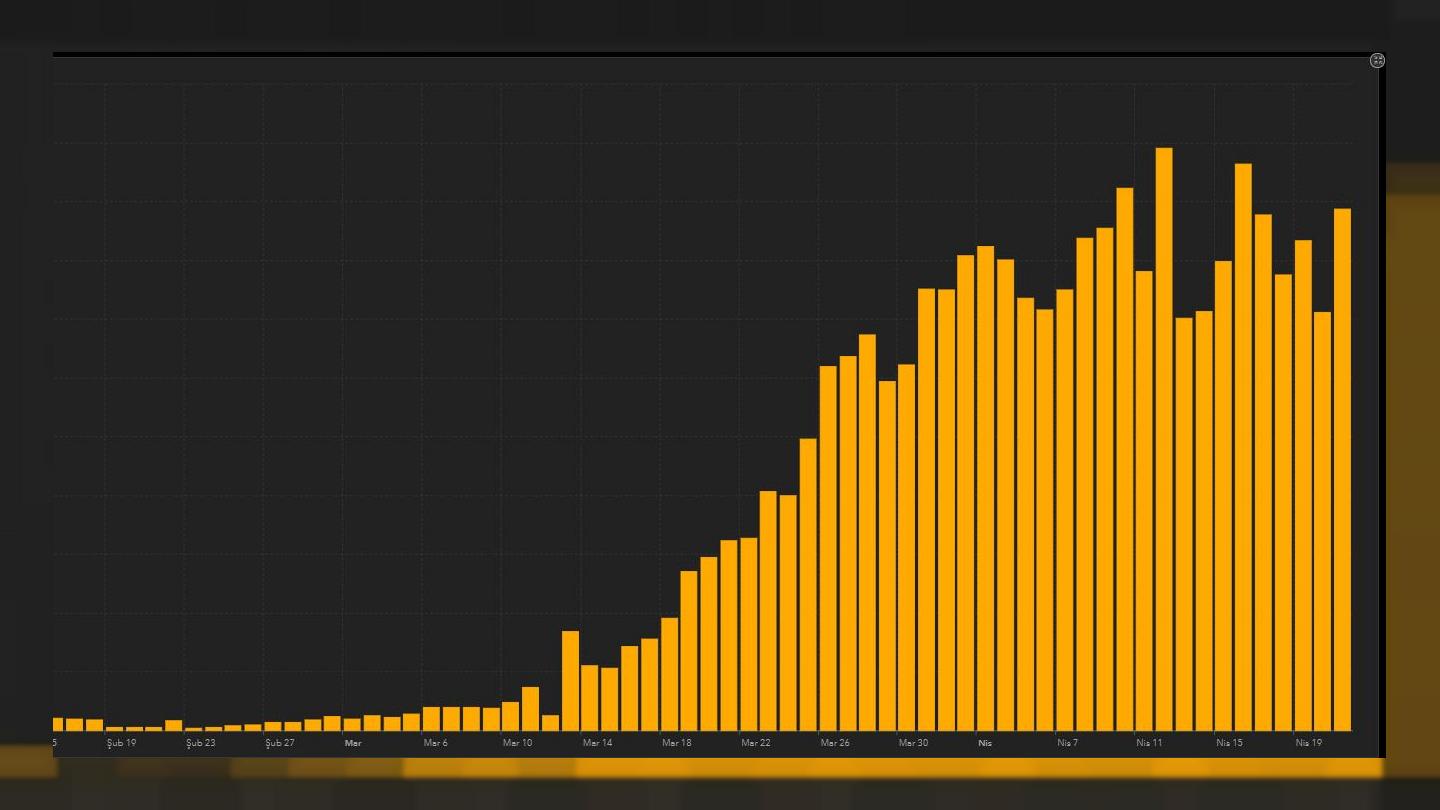Select the 'Şub 27' axis tick label
Screen dimensions: 1440x810
pyautogui.click(x=280, y=743)
